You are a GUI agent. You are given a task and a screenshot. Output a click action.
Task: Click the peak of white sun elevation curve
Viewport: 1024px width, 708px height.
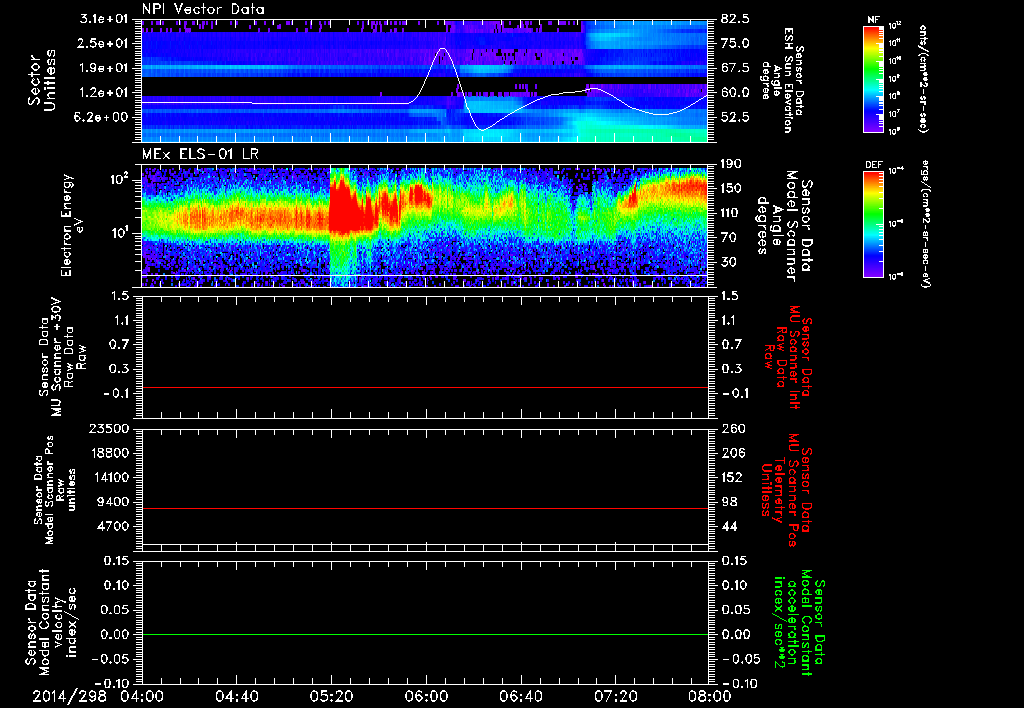pos(443,49)
